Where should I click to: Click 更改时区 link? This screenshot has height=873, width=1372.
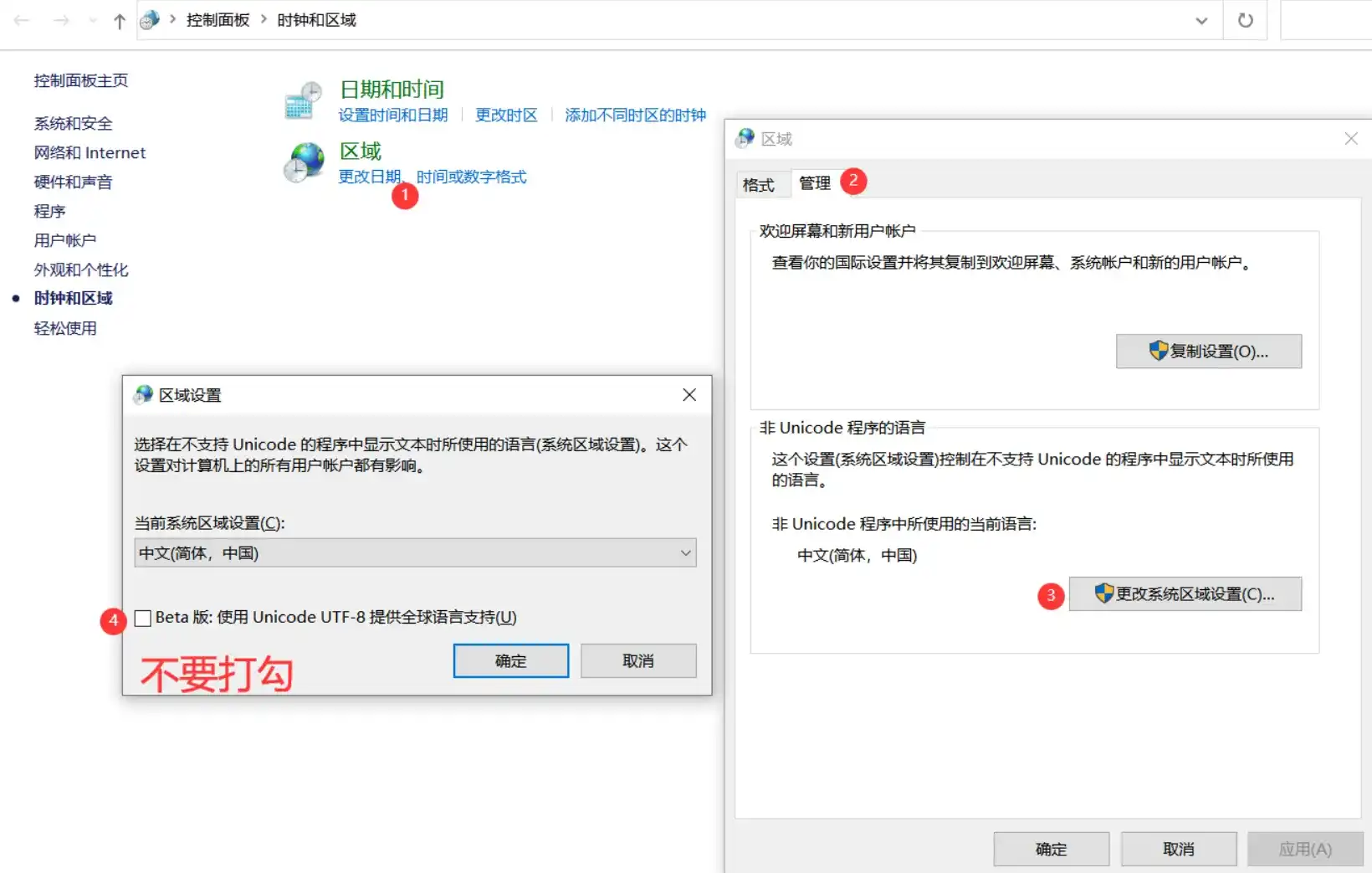click(x=506, y=115)
